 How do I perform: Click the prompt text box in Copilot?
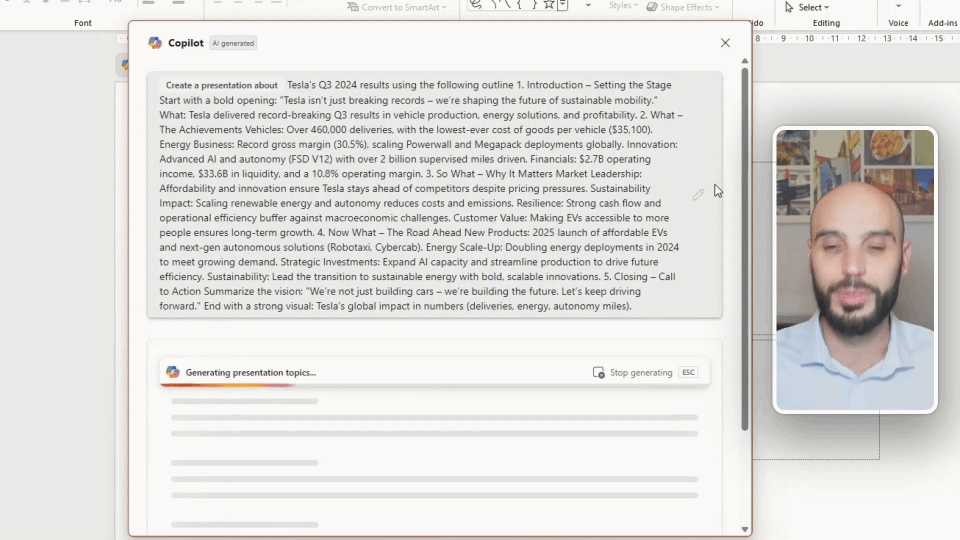point(435,195)
